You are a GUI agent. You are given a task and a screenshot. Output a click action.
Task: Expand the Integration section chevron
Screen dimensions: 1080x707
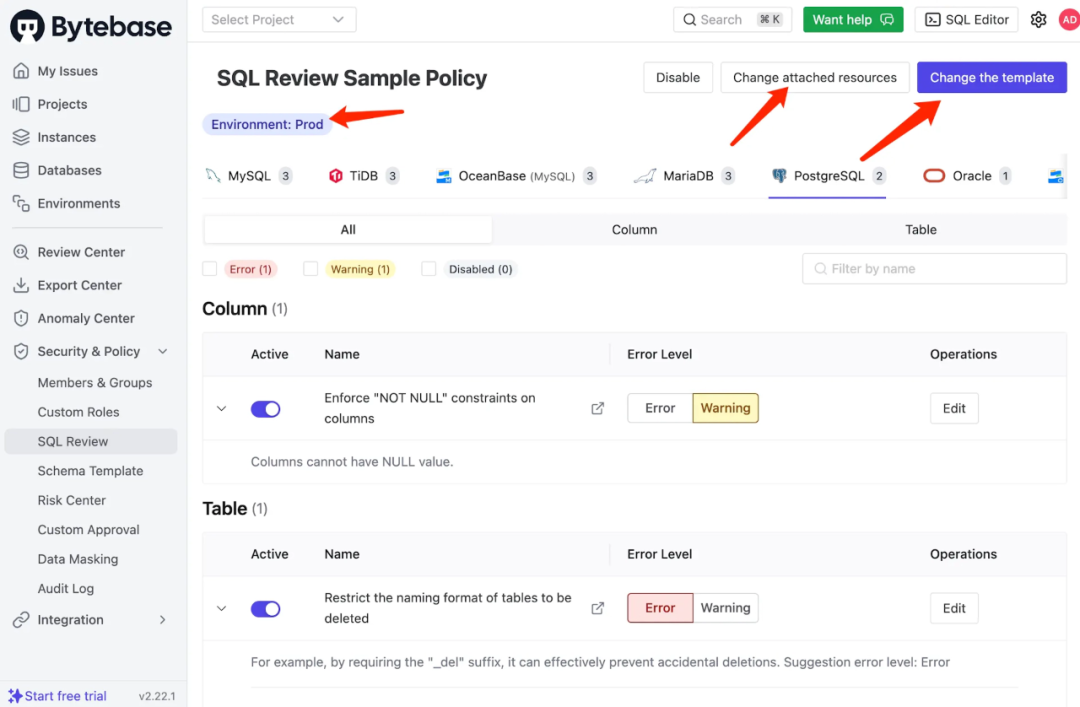point(163,619)
